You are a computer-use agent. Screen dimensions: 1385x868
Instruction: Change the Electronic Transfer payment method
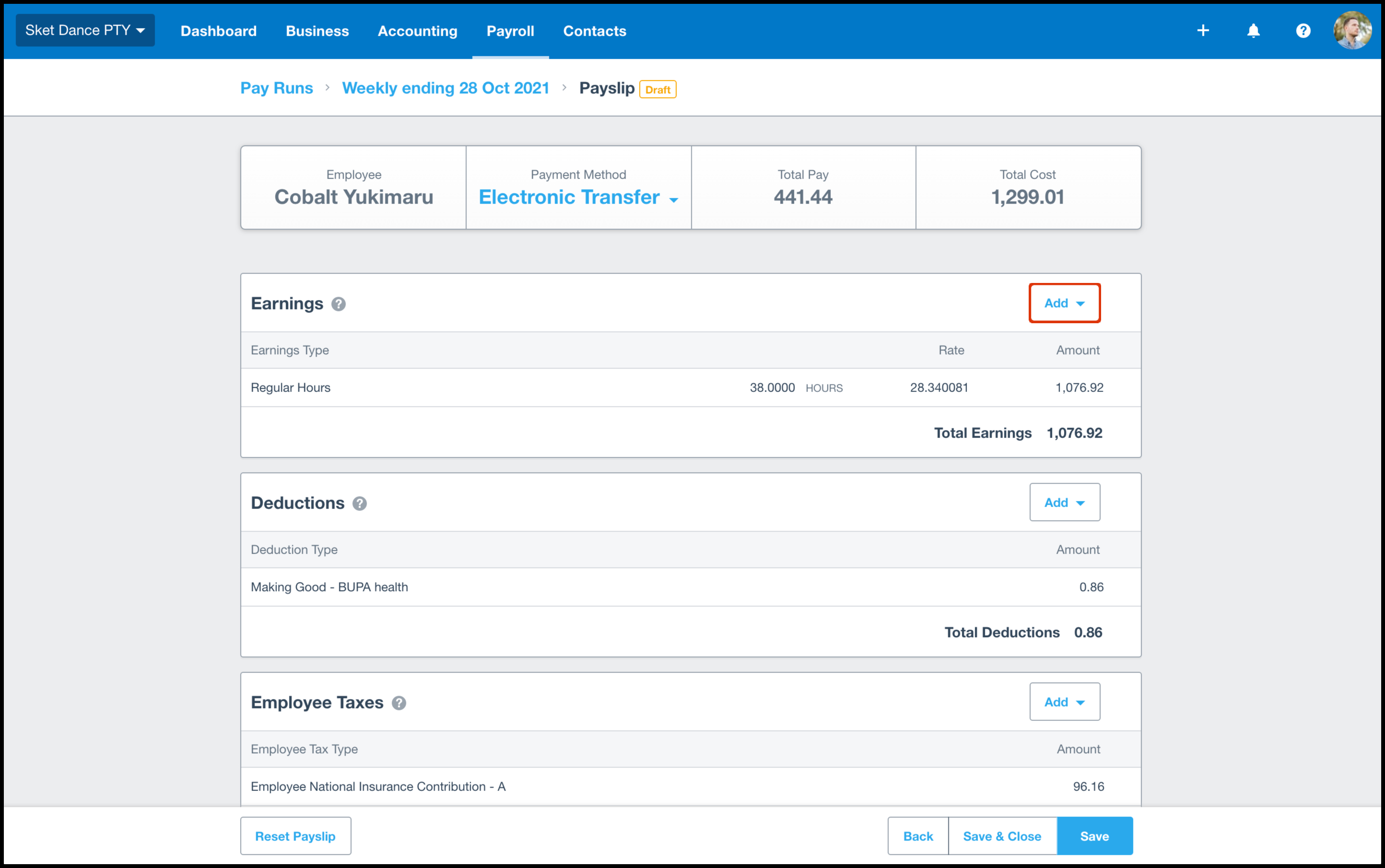tap(578, 198)
